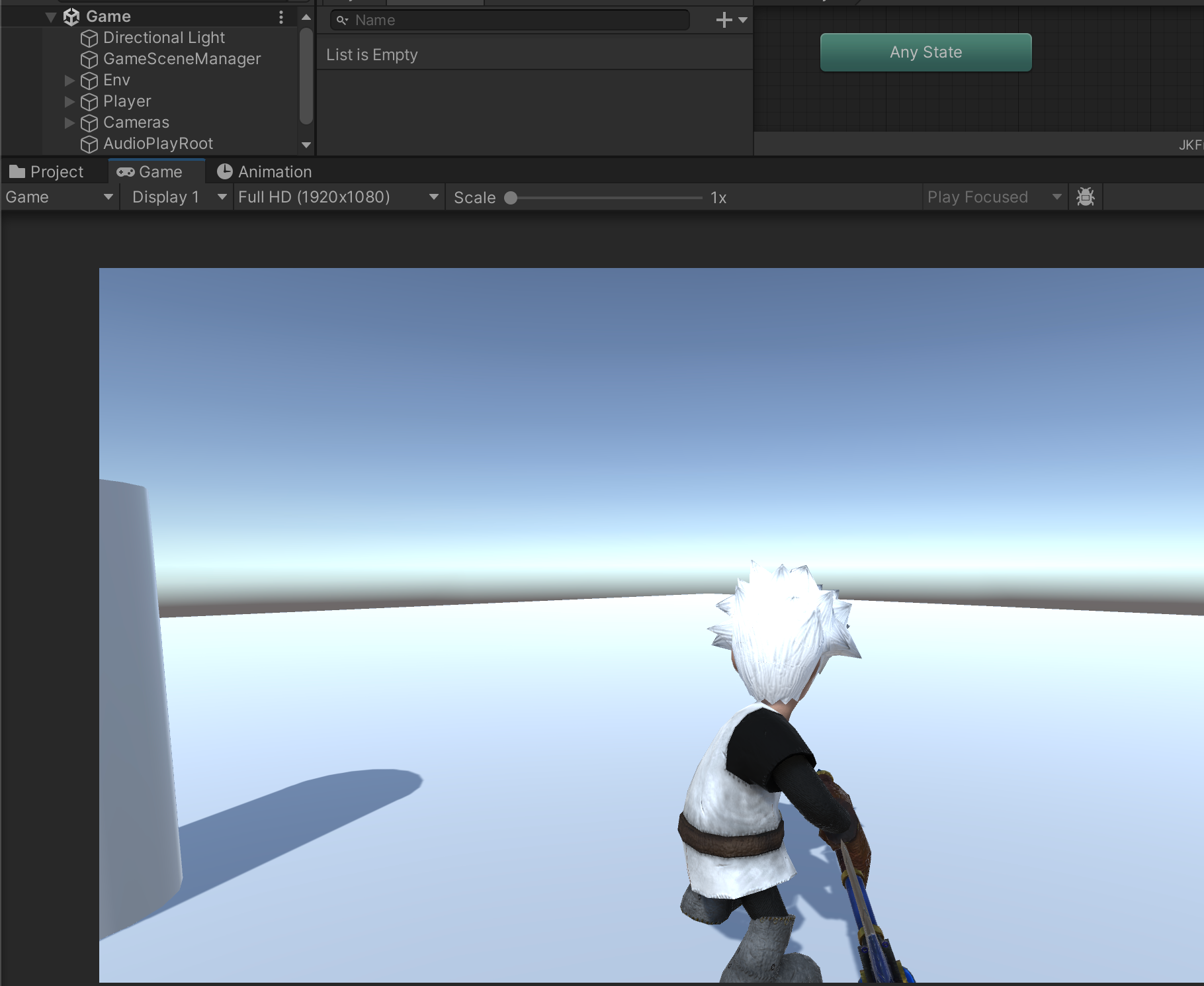Click the 1x scale value label

pos(718,198)
